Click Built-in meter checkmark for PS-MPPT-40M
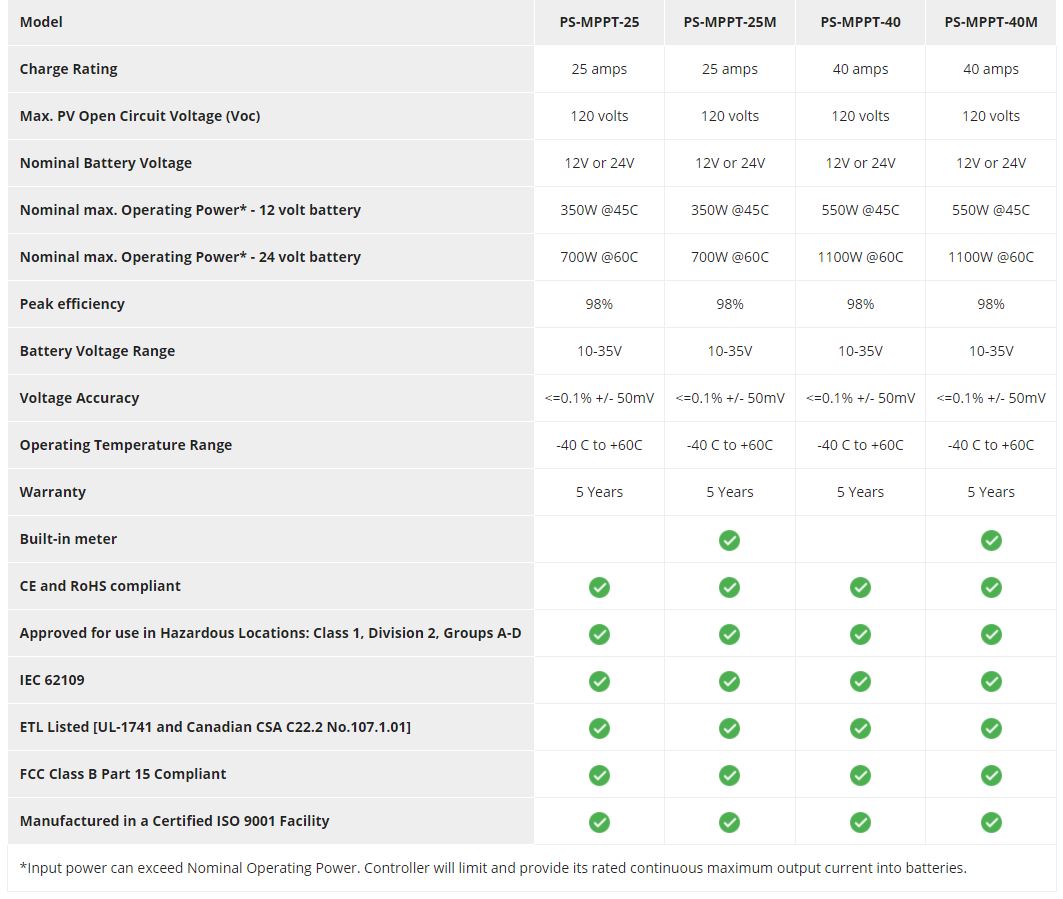This screenshot has width=1063, height=899. pyautogui.click(x=991, y=540)
